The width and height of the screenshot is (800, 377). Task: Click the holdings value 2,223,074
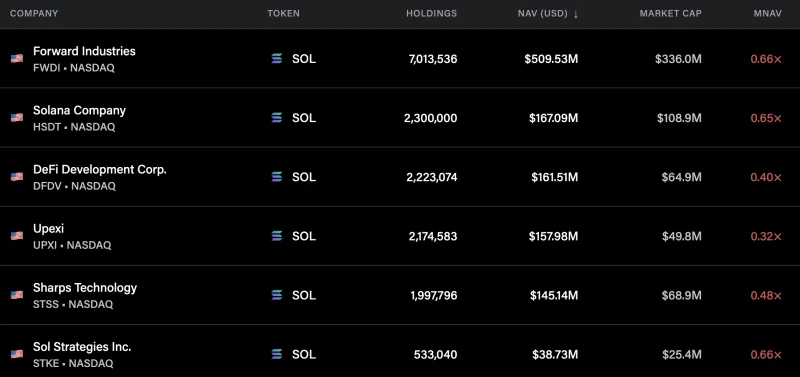pos(432,178)
